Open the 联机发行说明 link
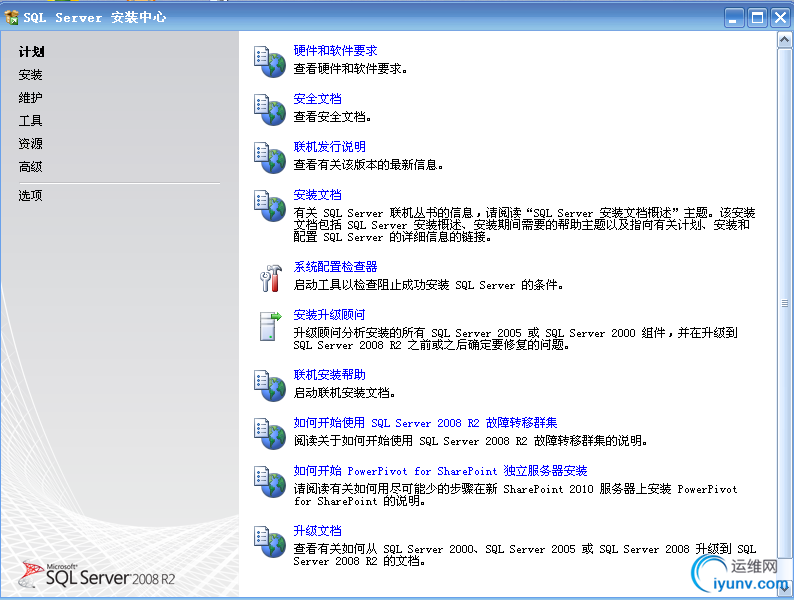This screenshot has width=794, height=600. [330, 147]
